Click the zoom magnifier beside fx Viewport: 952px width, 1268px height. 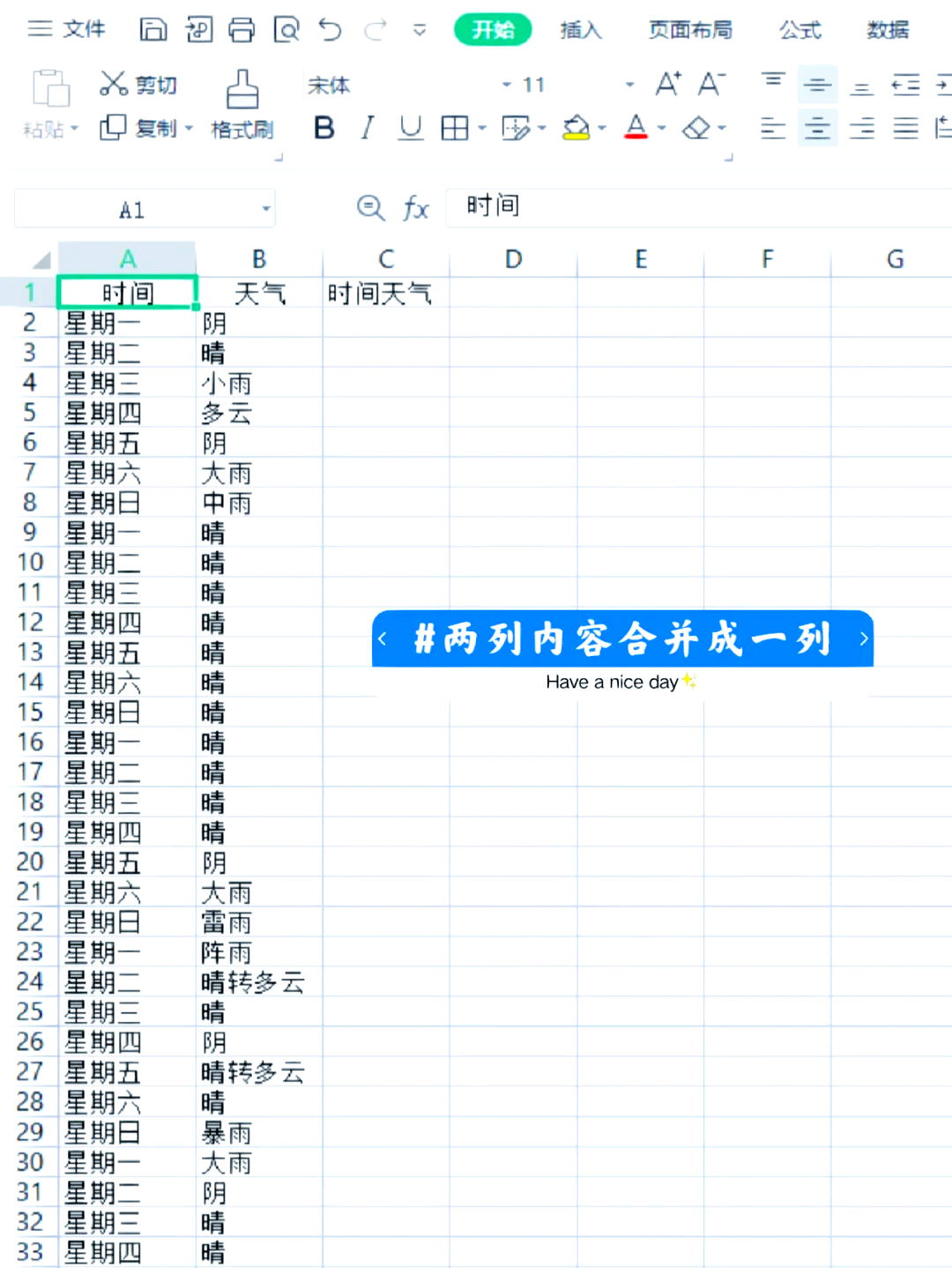click(371, 208)
